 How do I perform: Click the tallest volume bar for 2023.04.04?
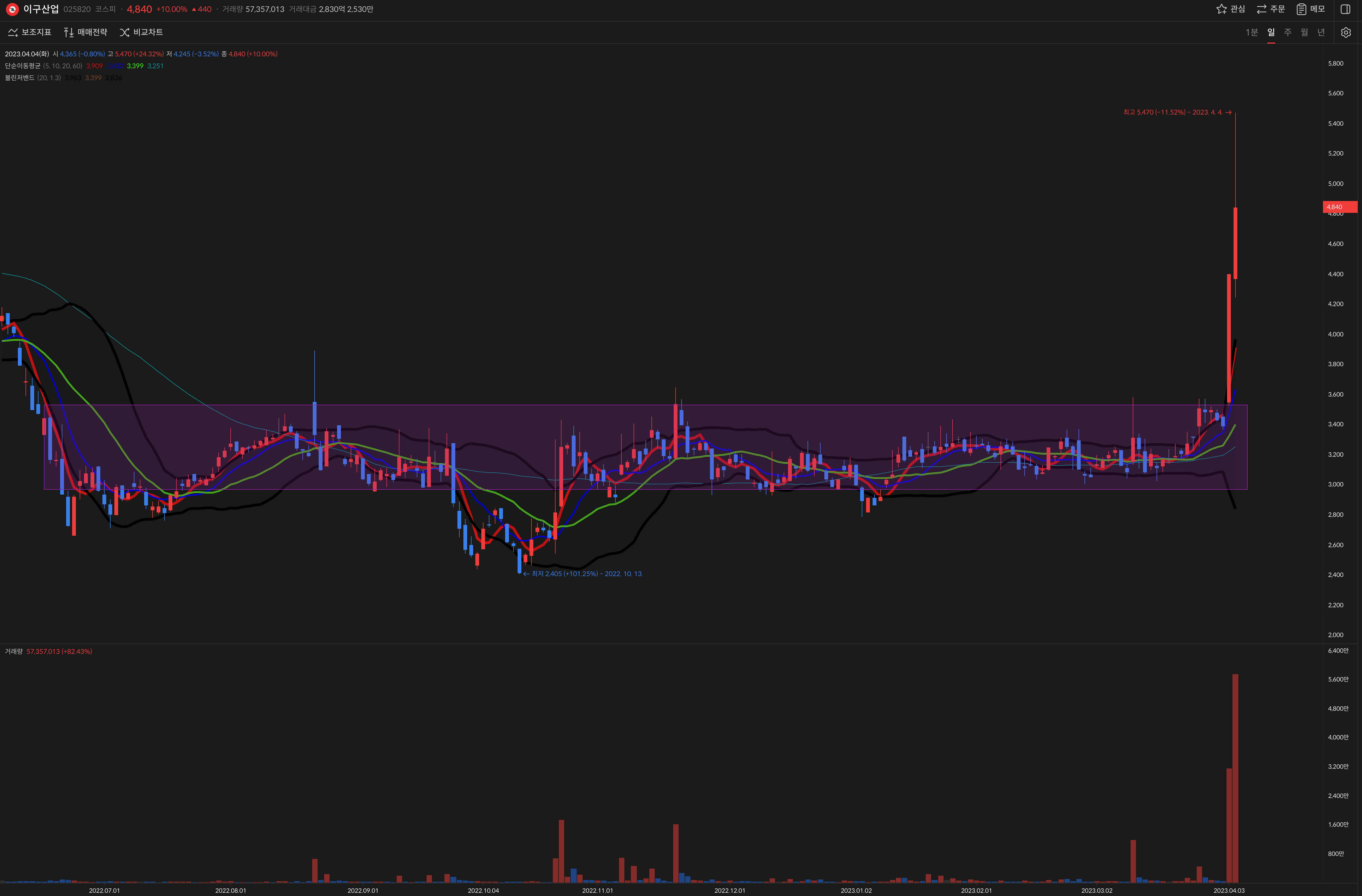1235,778
